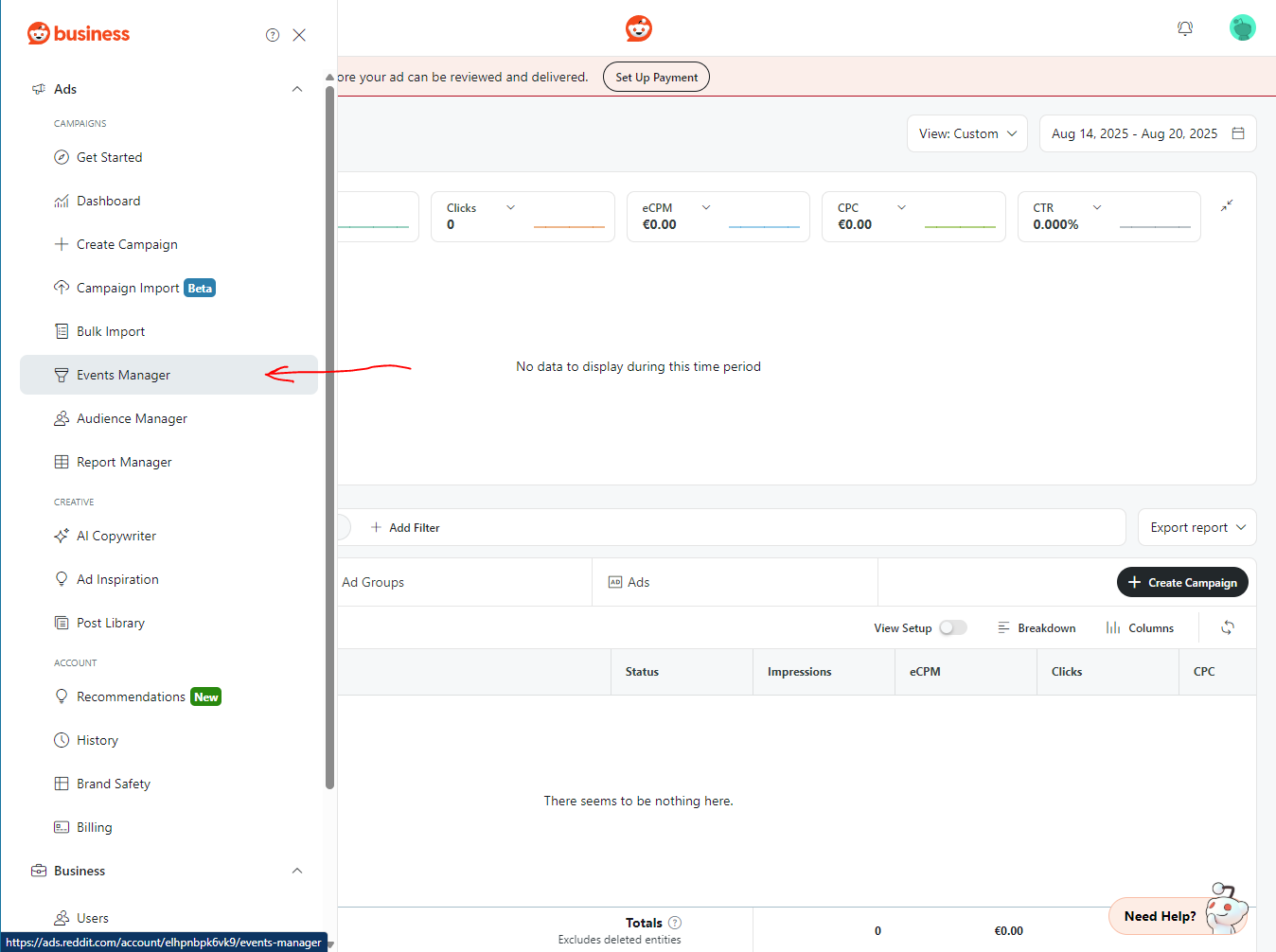The image size is (1276, 952).
Task: Expand the Export report dropdown
Action: pos(1196,527)
